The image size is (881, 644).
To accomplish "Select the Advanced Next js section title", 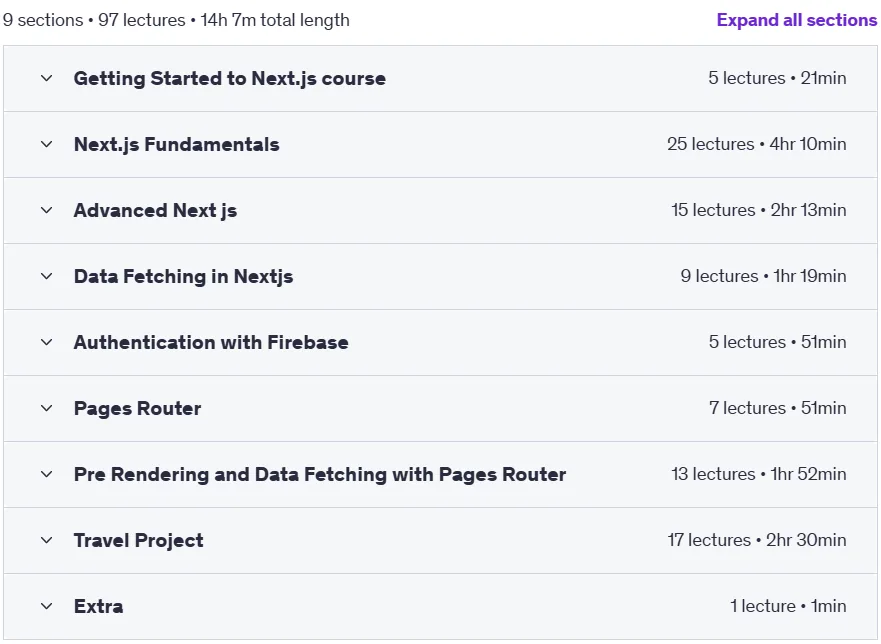I will tap(155, 210).
